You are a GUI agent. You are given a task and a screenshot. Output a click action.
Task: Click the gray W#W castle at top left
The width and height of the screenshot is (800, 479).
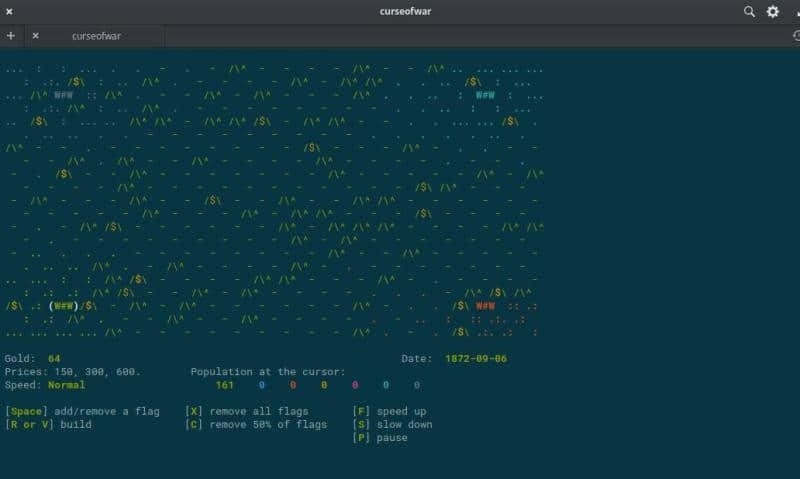pyautogui.click(x=63, y=96)
